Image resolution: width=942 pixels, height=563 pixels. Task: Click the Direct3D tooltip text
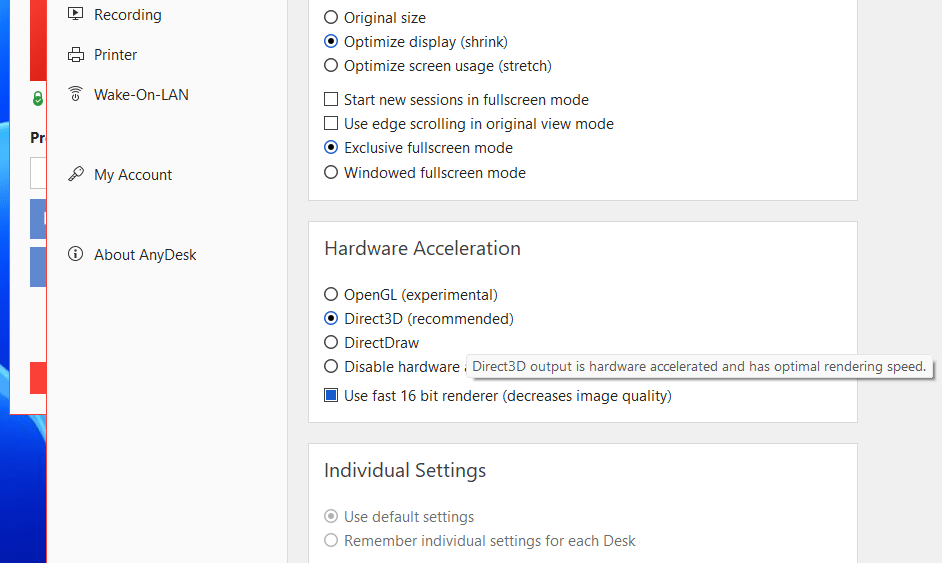(699, 367)
